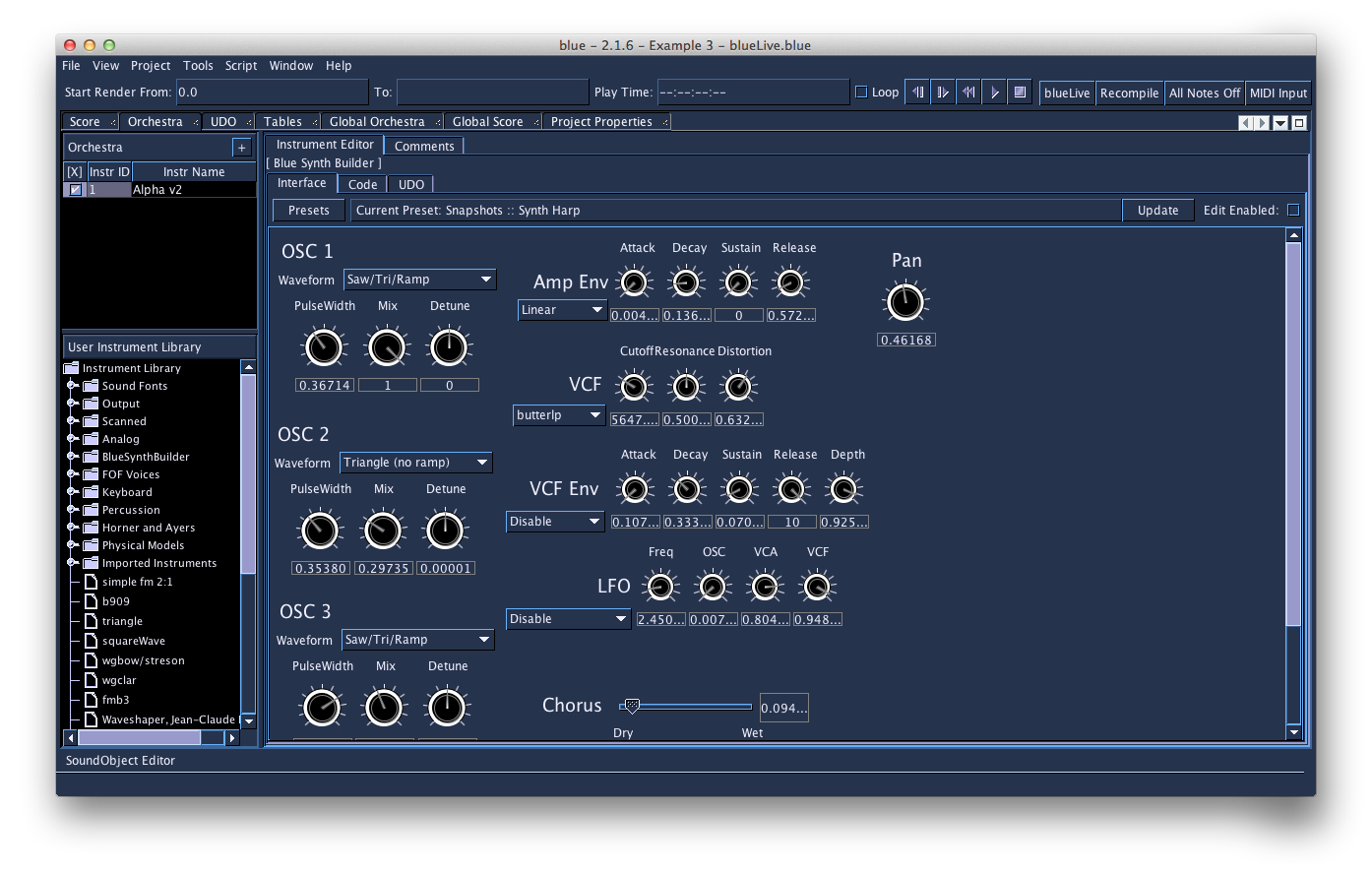Open the Tools menu
This screenshot has width=1372, height=874.
pyautogui.click(x=198, y=66)
